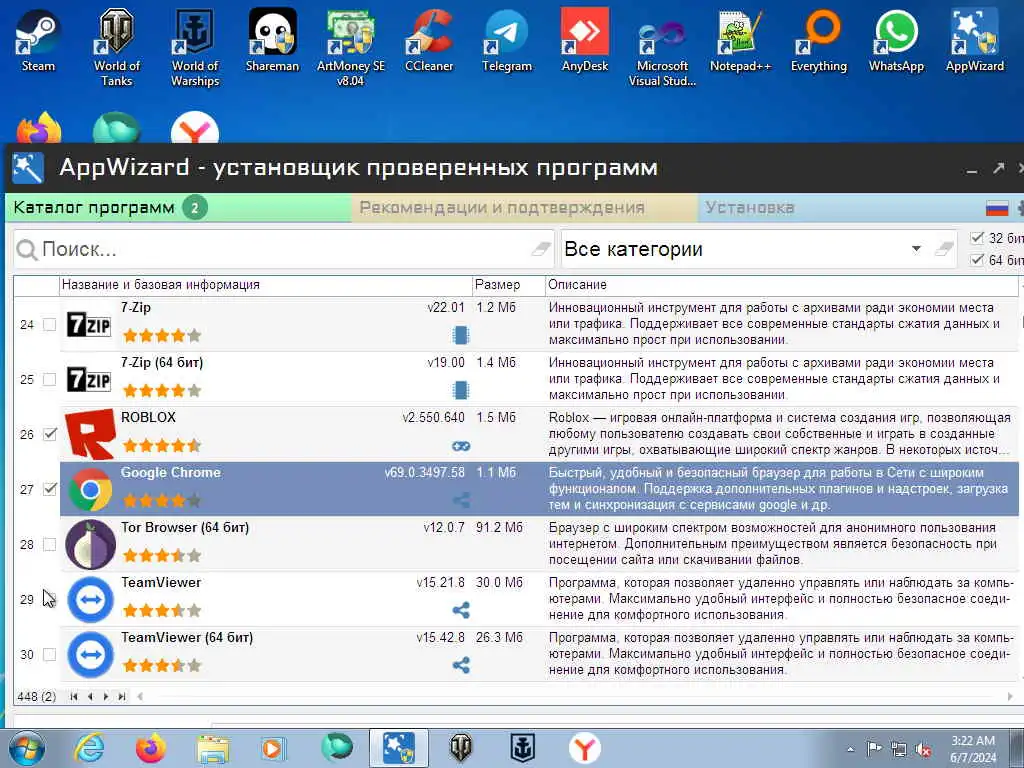Sort by Название и базовая информация column
The image size is (1024, 768).
(x=266, y=285)
